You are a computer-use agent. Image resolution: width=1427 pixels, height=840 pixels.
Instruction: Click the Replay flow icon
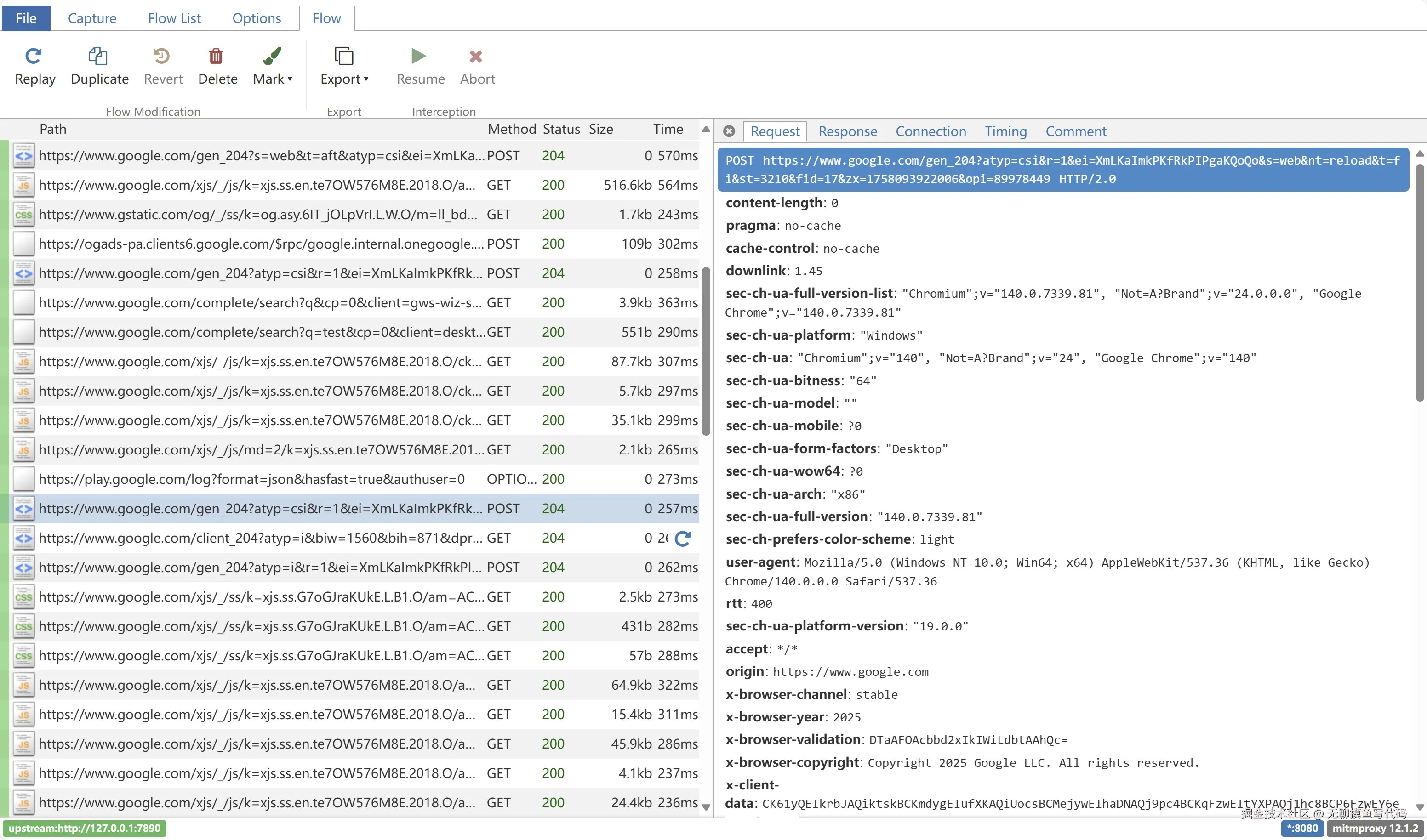[34, 56]
